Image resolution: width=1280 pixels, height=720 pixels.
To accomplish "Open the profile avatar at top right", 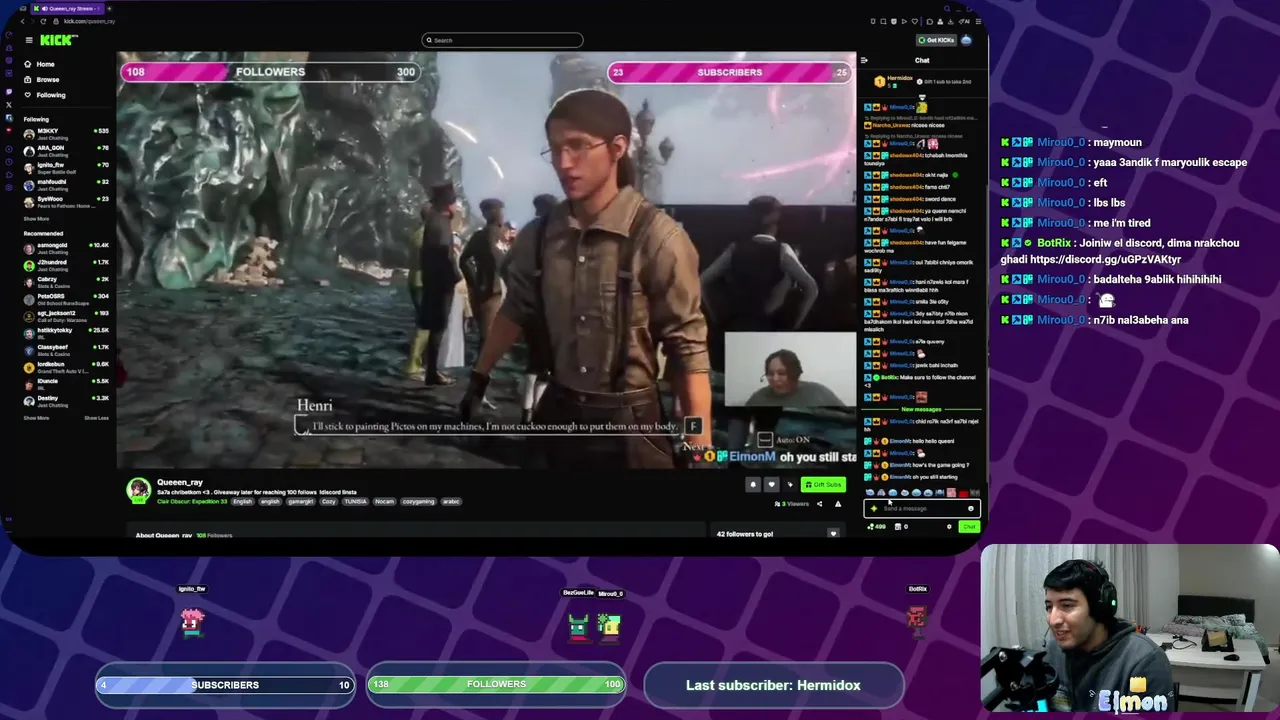I will 966,40.
